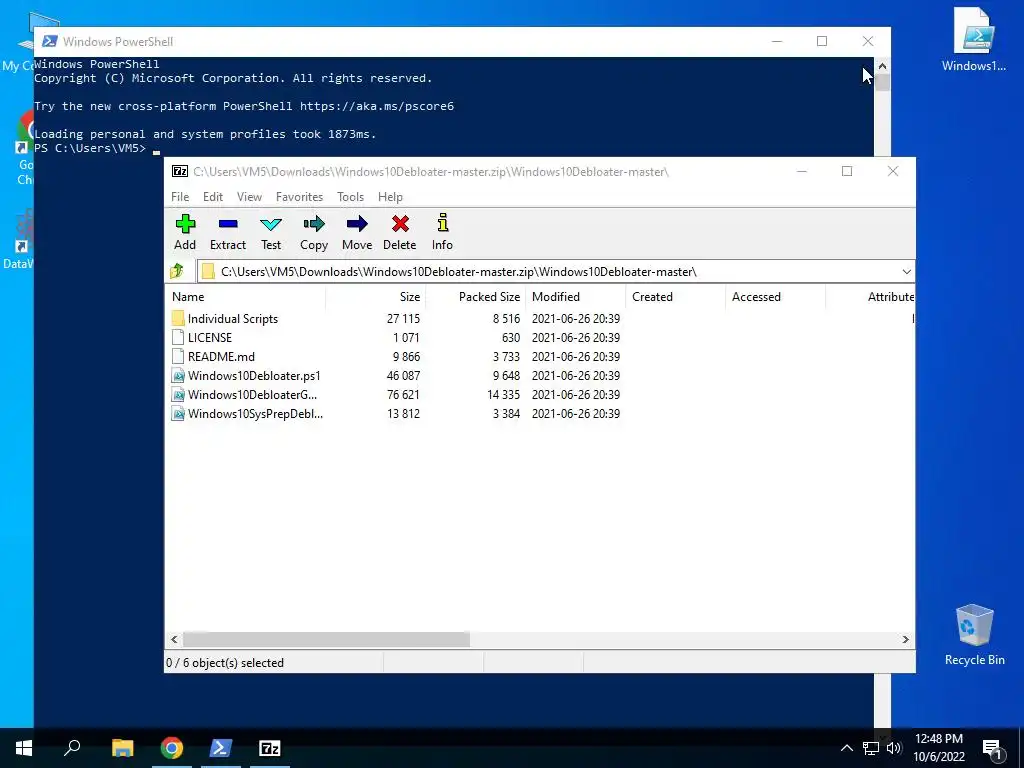Click the 0 / 6 object(s) selected status
Viewport: 1024px width, 768px height.
tap(225, 663)
